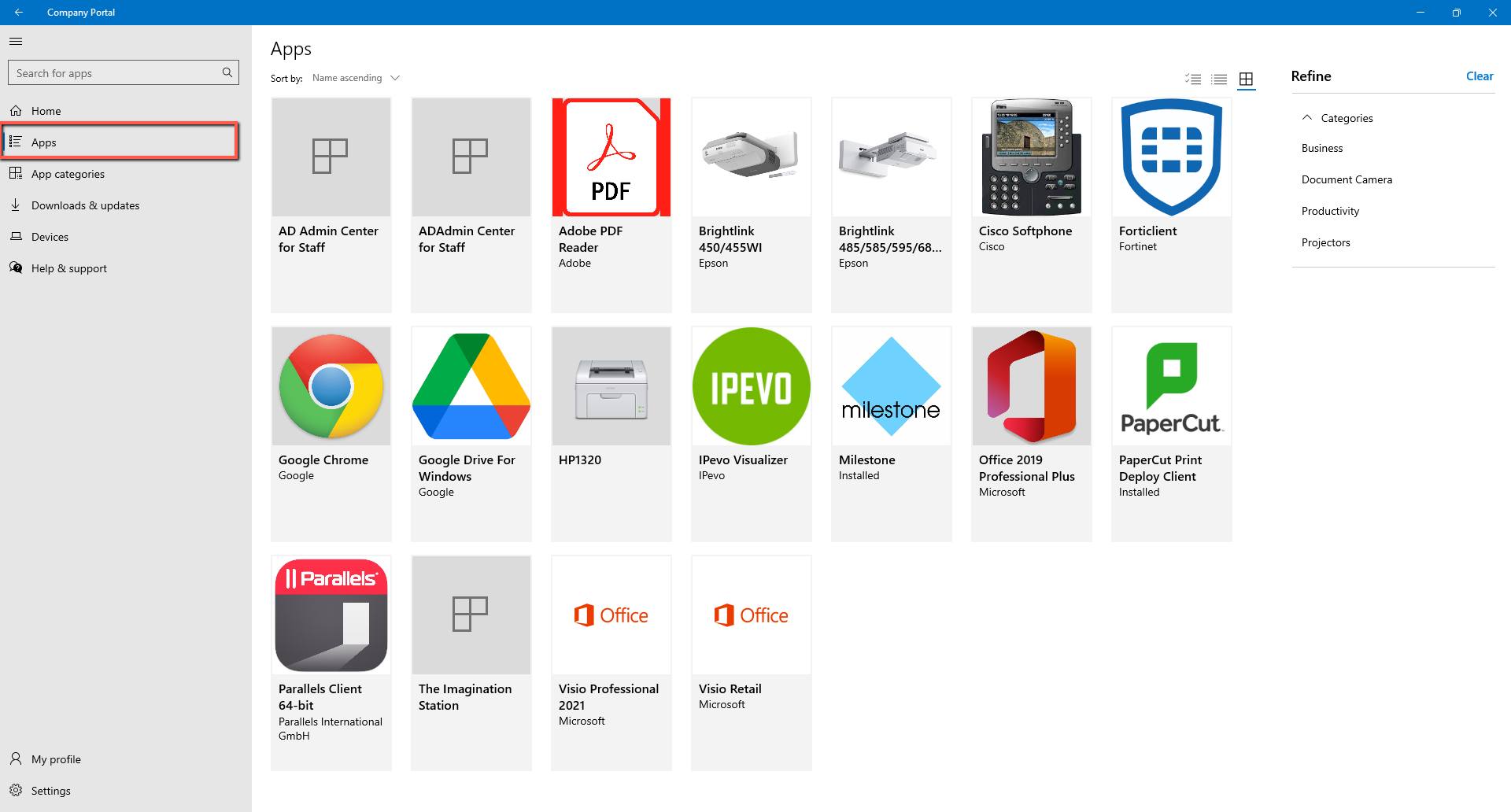
Task: Open the Sort by Name ascending dropdown
Action: pos(356,78)
